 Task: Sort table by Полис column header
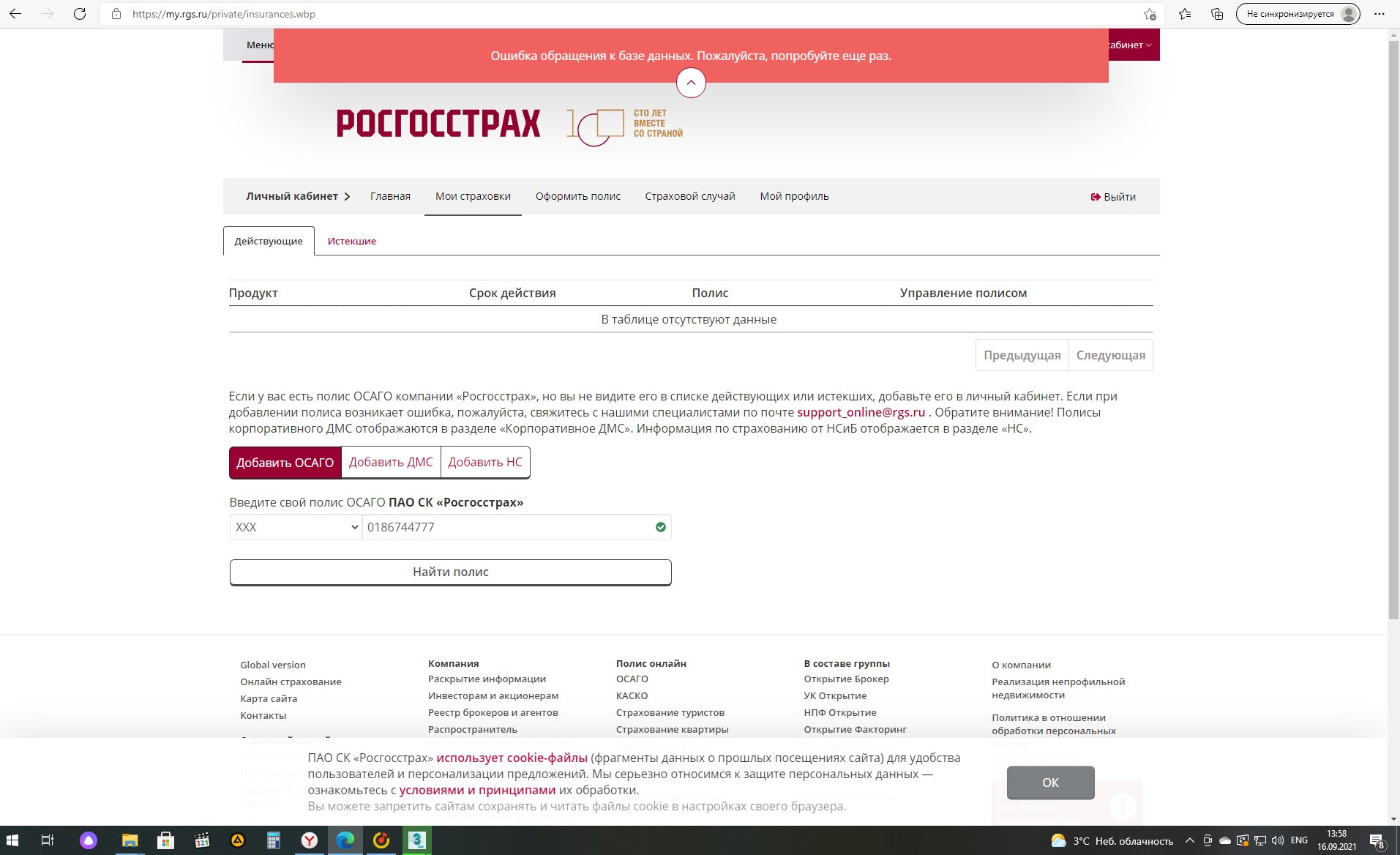(710, 293)
